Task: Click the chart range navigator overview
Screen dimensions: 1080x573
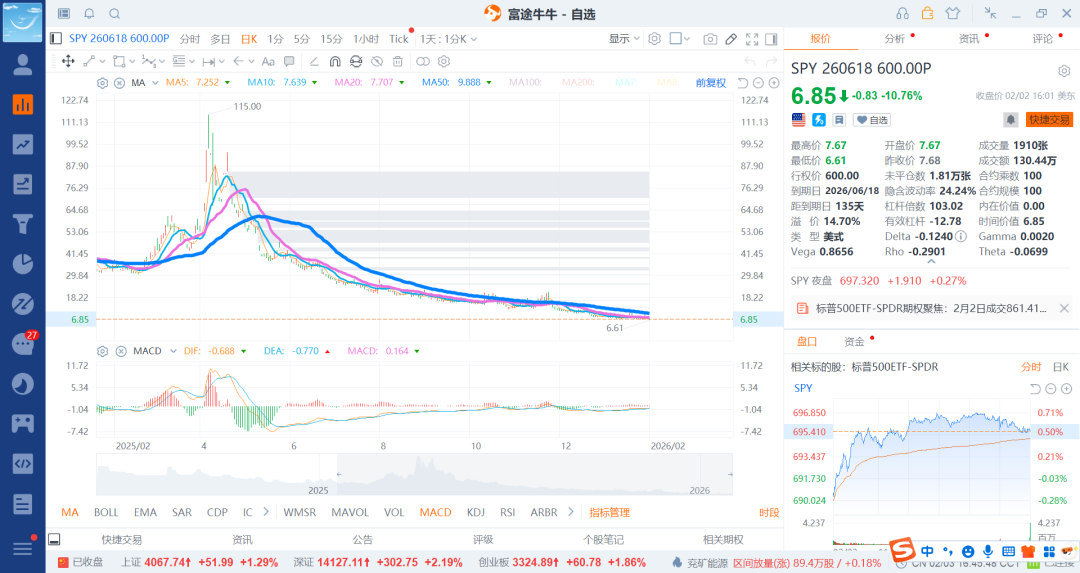Action: [x=414, y=475]
